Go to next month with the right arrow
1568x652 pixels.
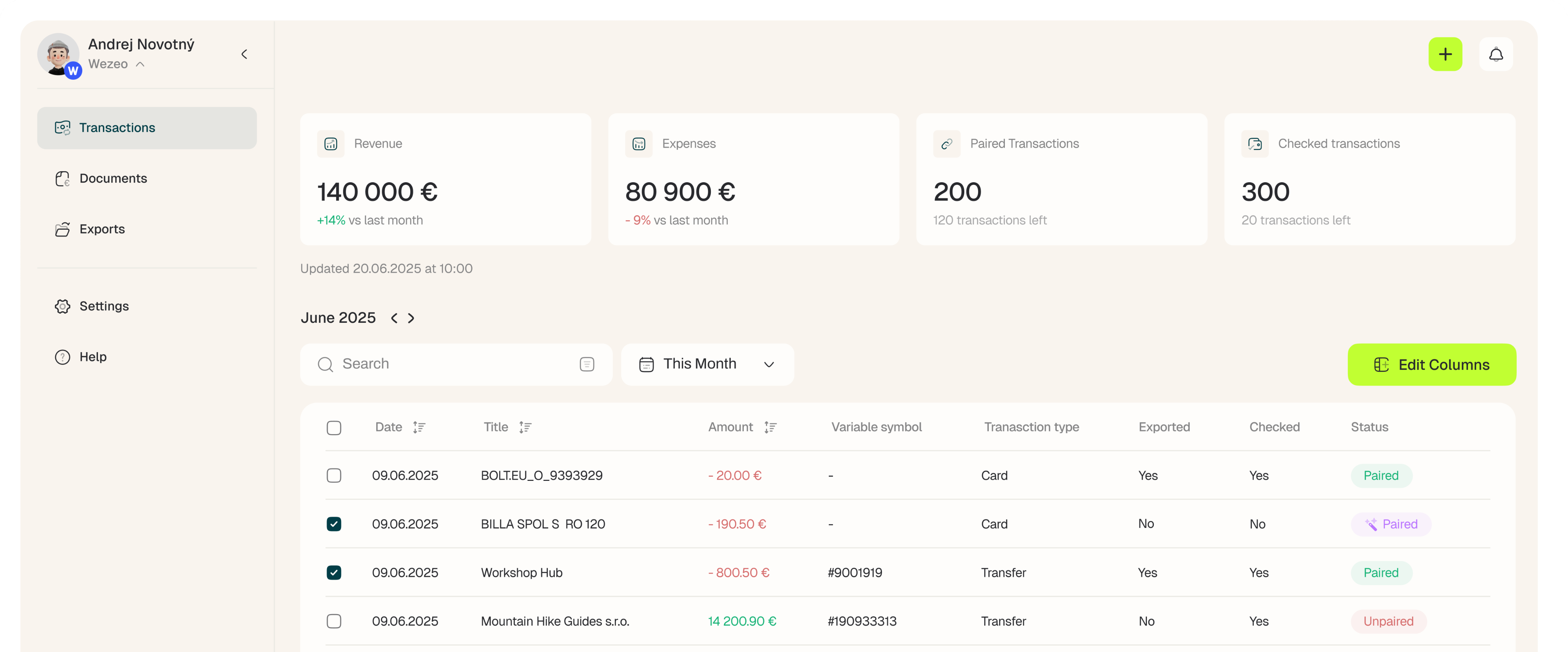411,318
